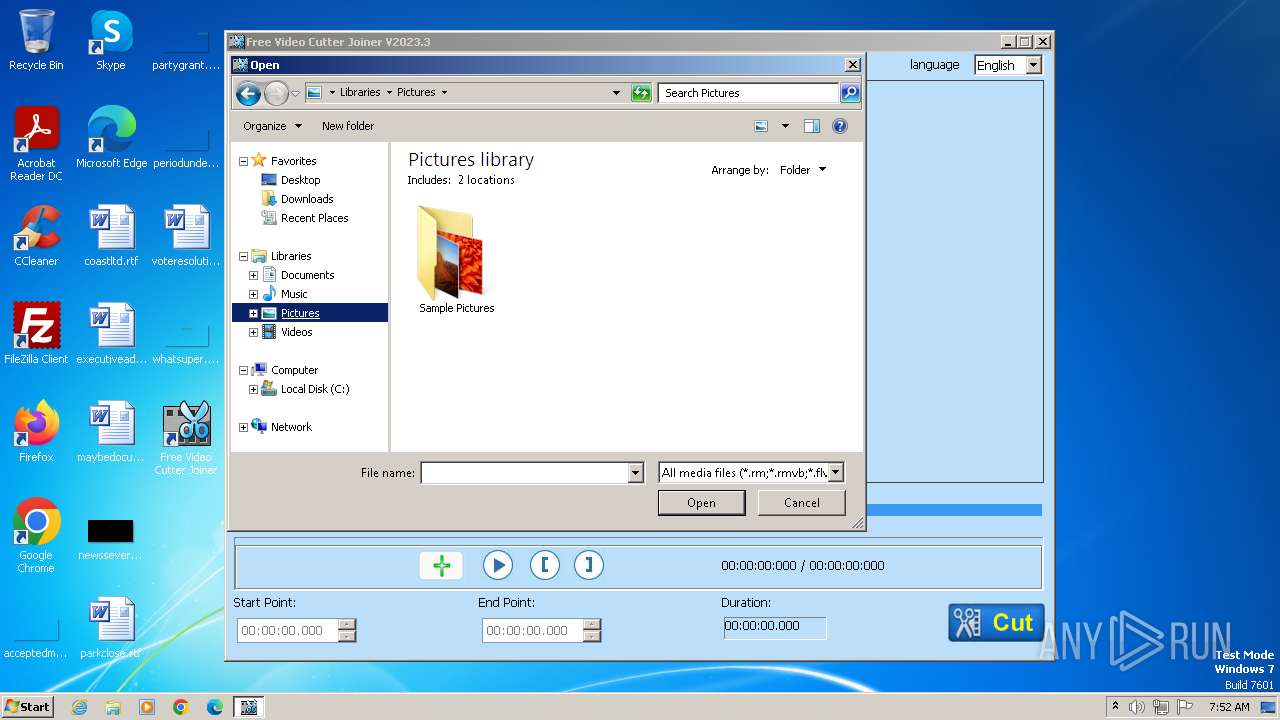
Task: Click the Search Pictures field
Action: click(748, 93)
